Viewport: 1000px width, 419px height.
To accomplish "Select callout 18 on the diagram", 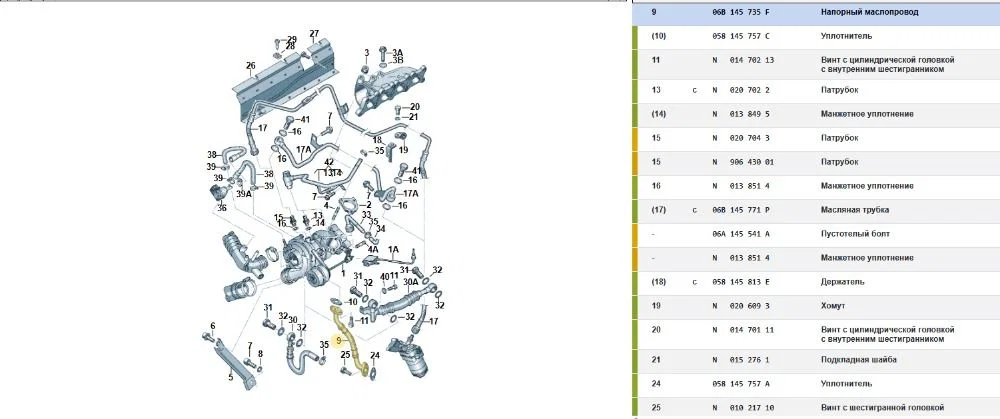I will tap(377, 140).
